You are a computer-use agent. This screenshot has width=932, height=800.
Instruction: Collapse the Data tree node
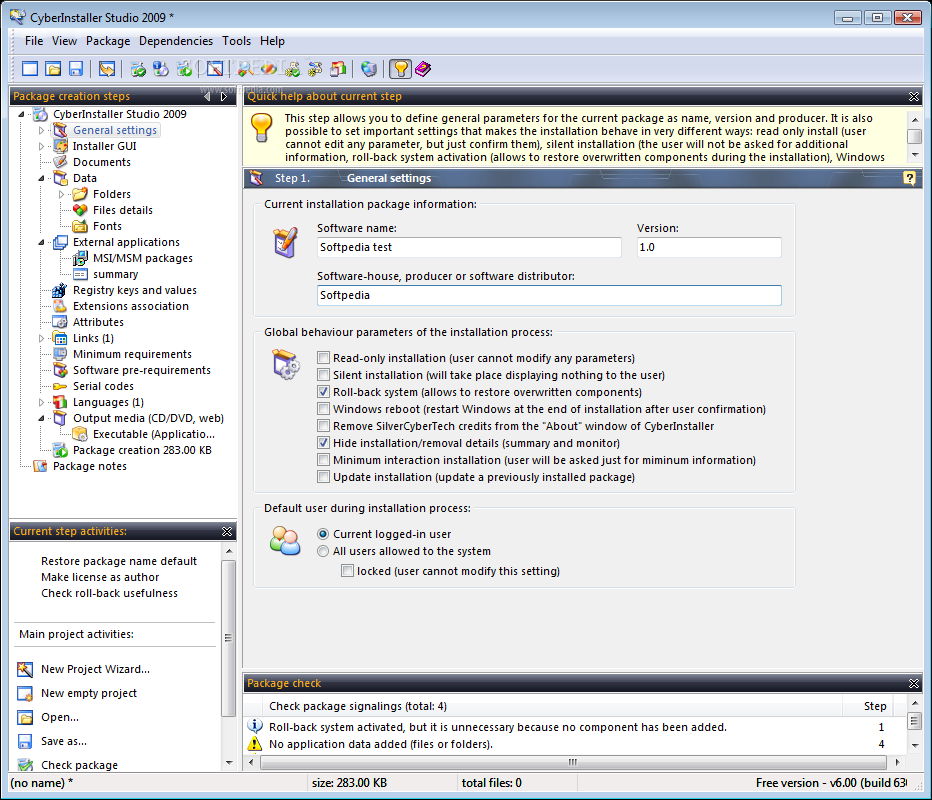coord(42,178)
